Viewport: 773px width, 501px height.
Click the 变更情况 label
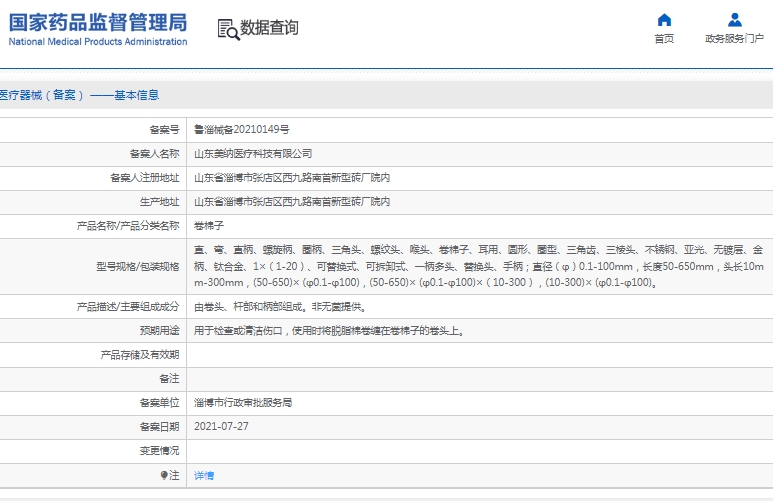(160, 451)
